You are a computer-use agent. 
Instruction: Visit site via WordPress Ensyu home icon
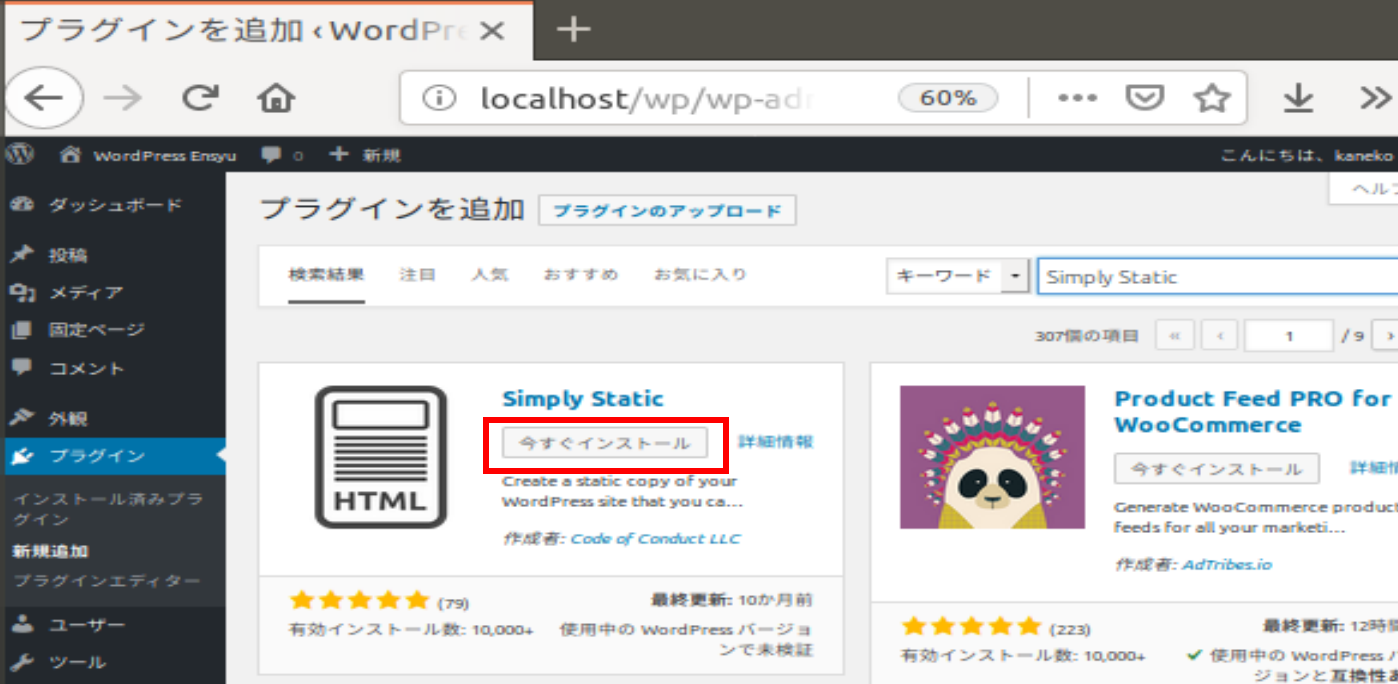69,155
